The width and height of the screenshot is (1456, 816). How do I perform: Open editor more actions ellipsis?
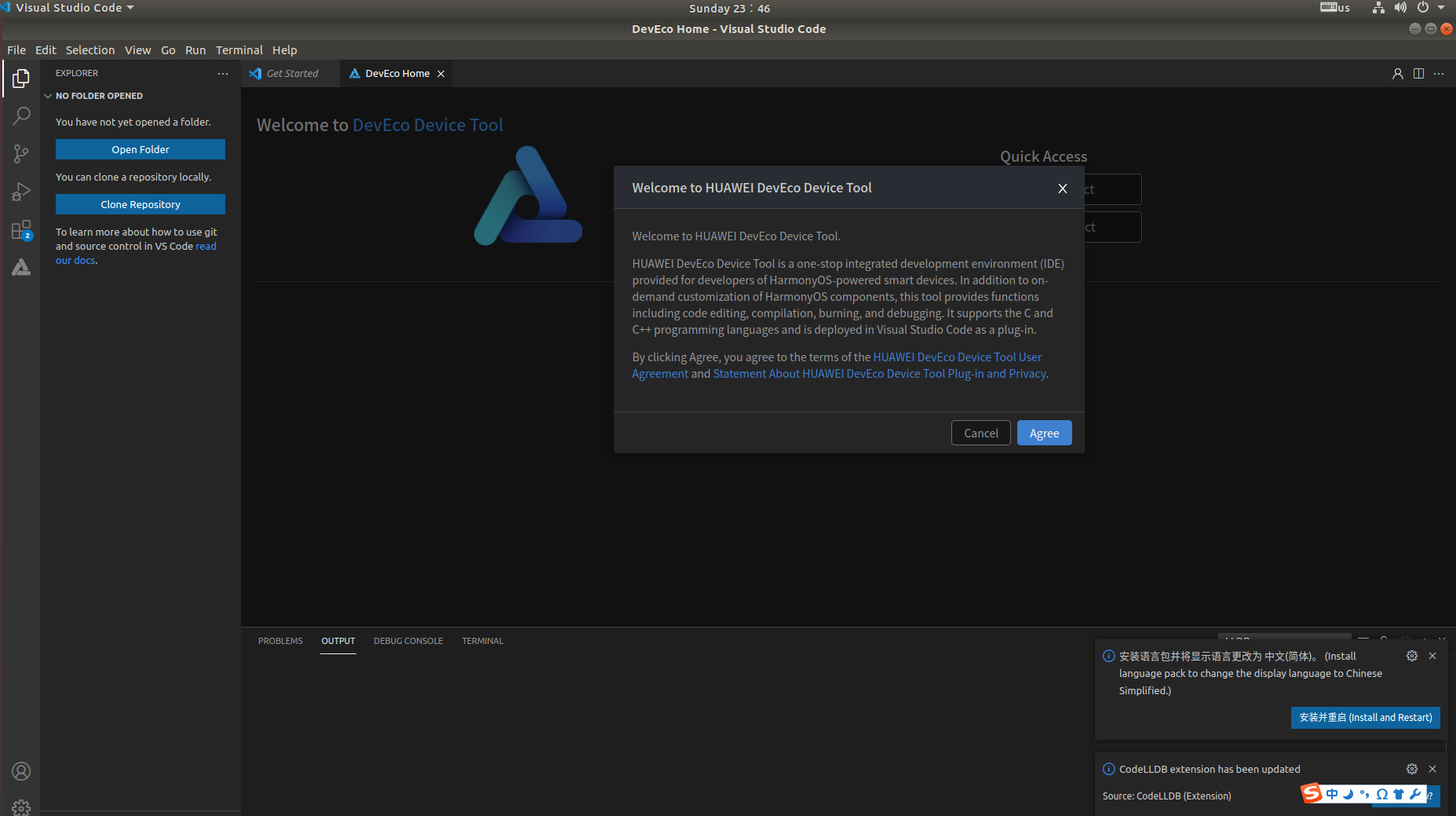pos(1439,73)
